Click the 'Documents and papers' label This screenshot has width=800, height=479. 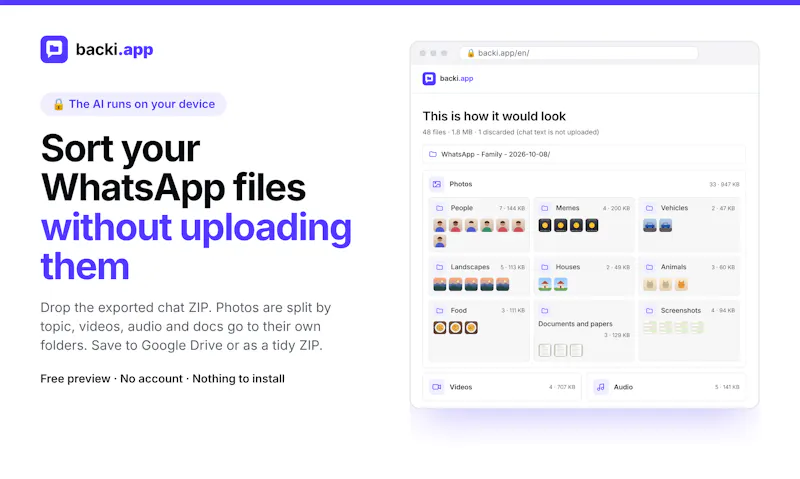click(x=575, y=324)
